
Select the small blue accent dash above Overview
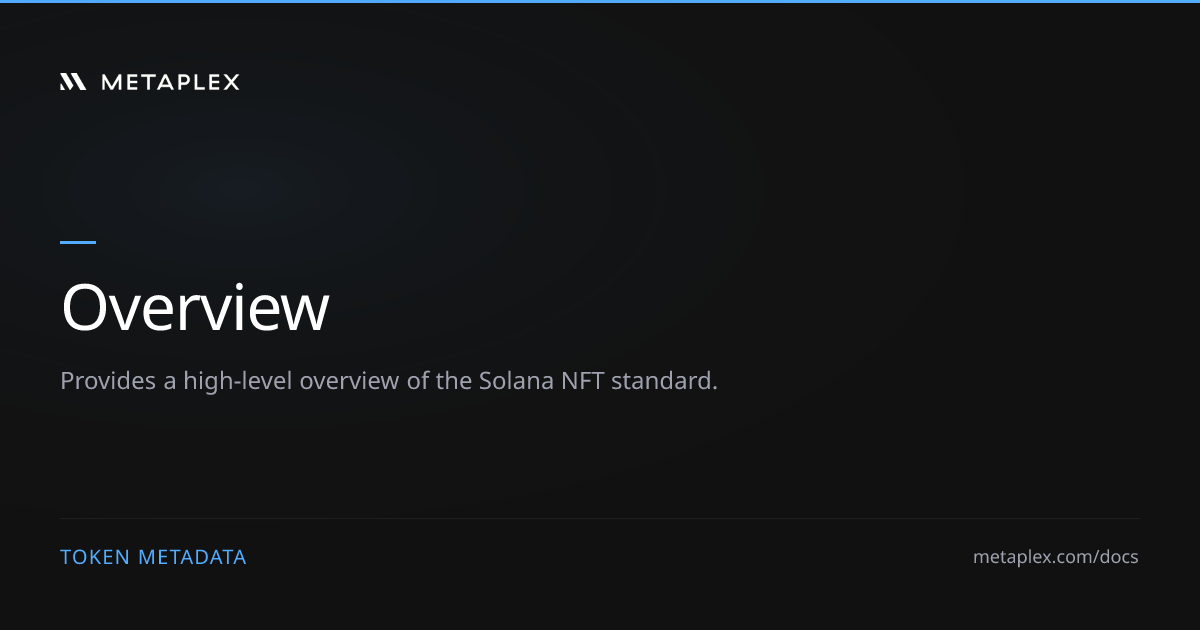coord(78,242)
